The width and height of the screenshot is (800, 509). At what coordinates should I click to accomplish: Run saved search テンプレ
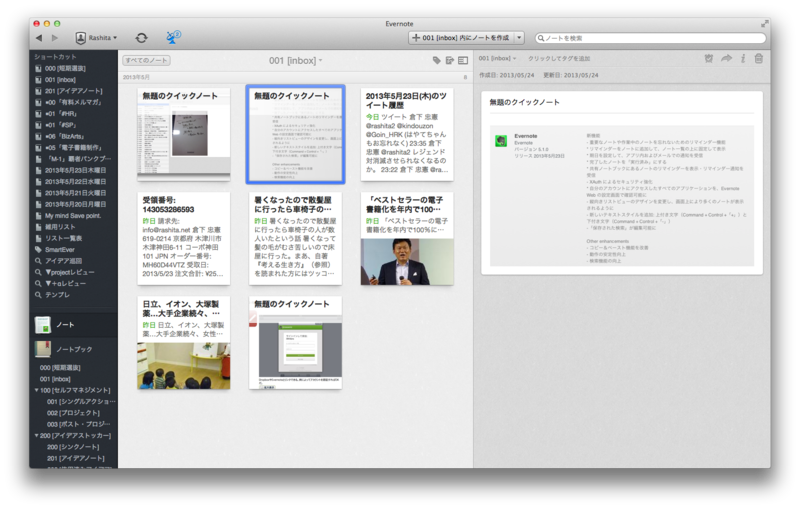(x=57, y=295)
